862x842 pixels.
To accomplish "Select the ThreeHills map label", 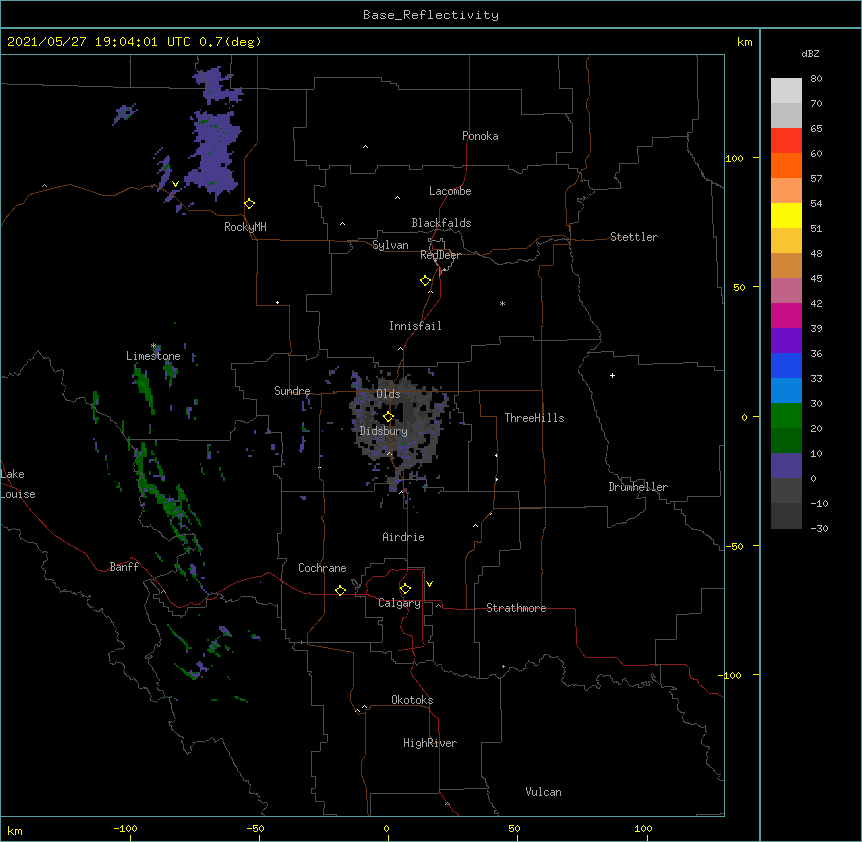I will [534, 418].
